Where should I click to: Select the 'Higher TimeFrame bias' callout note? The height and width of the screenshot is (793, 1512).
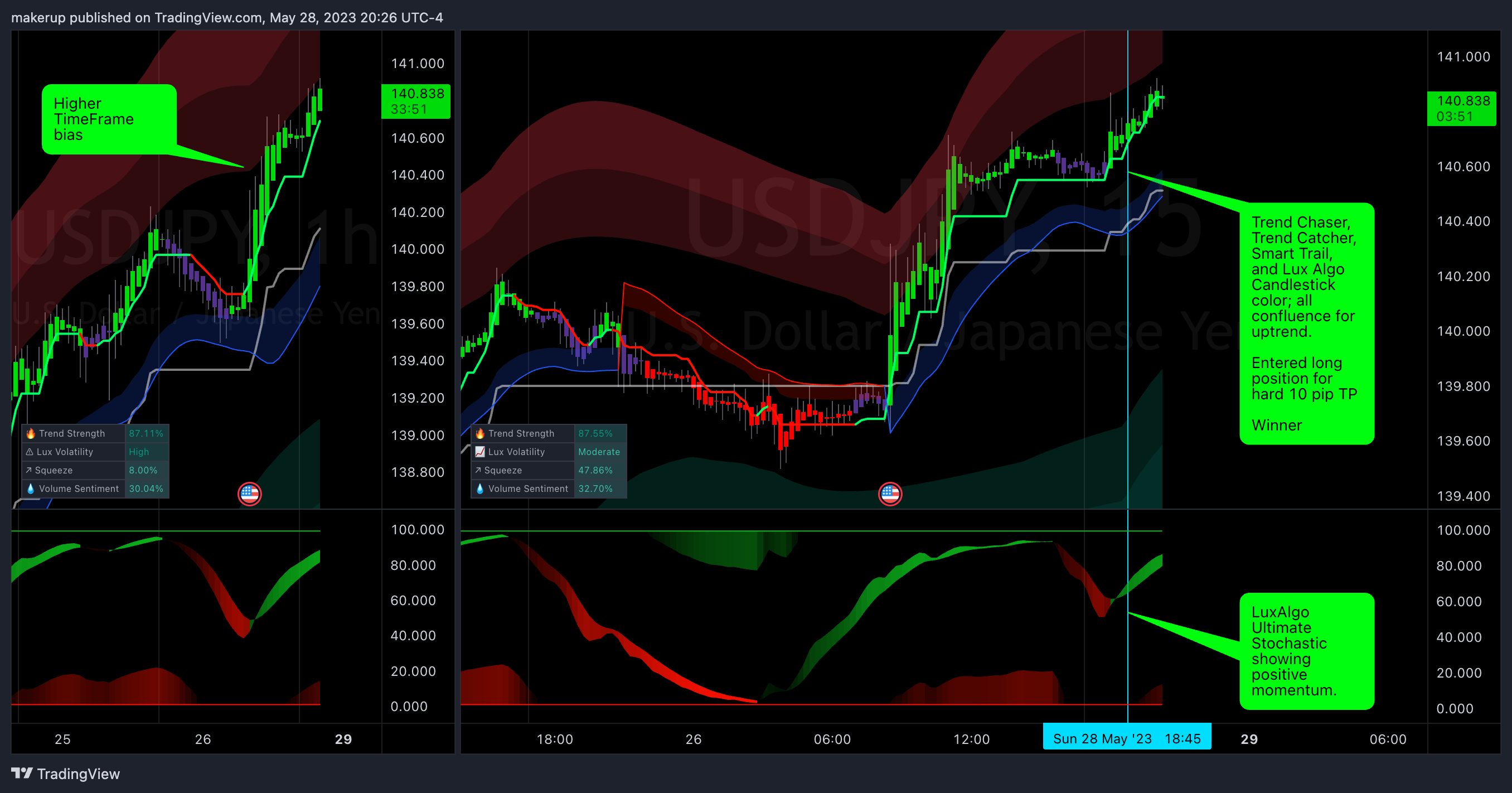point(109,120)
